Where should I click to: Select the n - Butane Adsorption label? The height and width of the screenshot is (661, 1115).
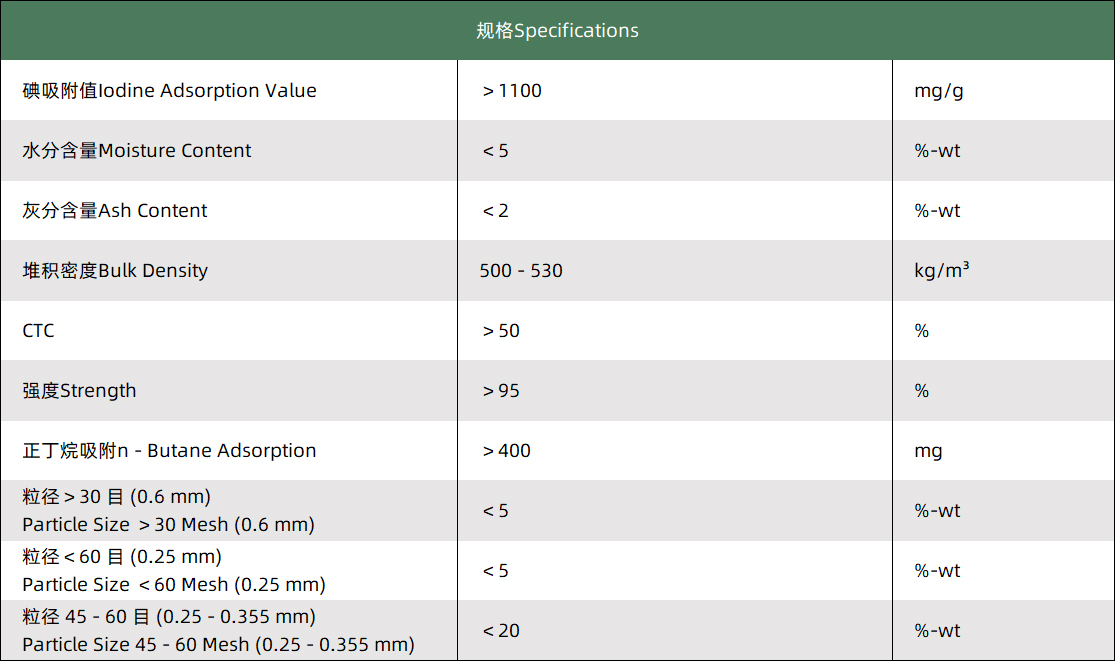point(169,451)
